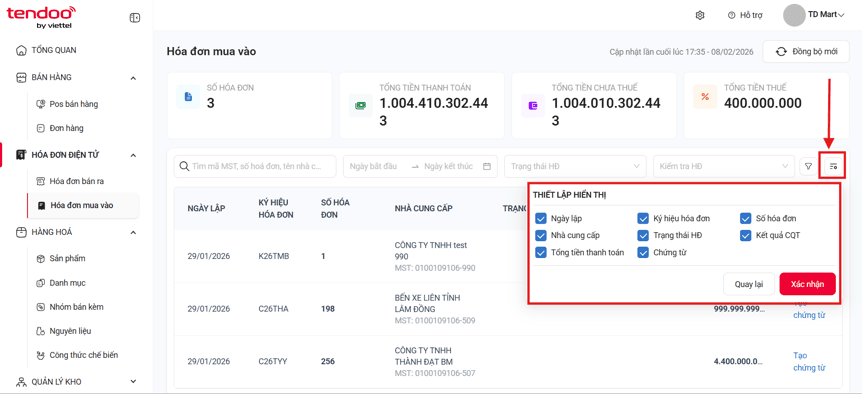Click the Bán hàng store icon
Screen dimensions: 862x394
(x=21, y=77)
